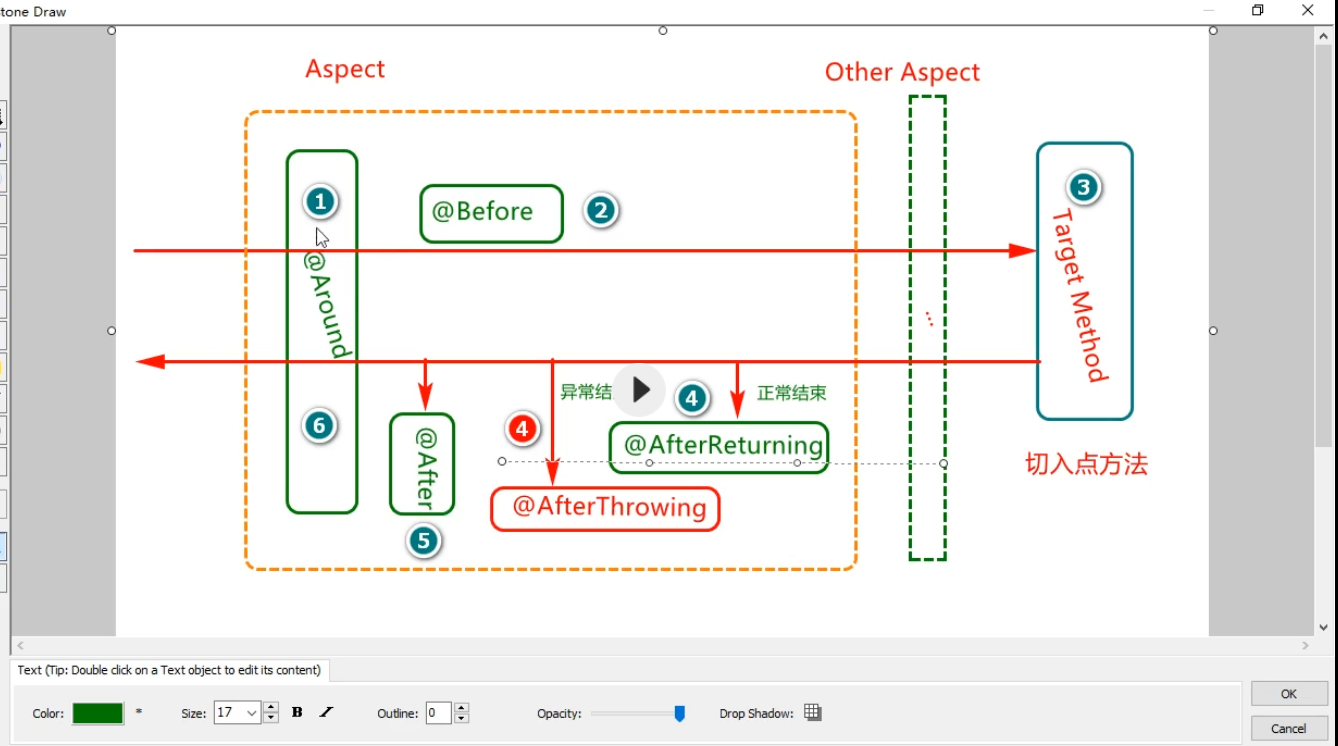Increase font size with the up arrow

271,707
